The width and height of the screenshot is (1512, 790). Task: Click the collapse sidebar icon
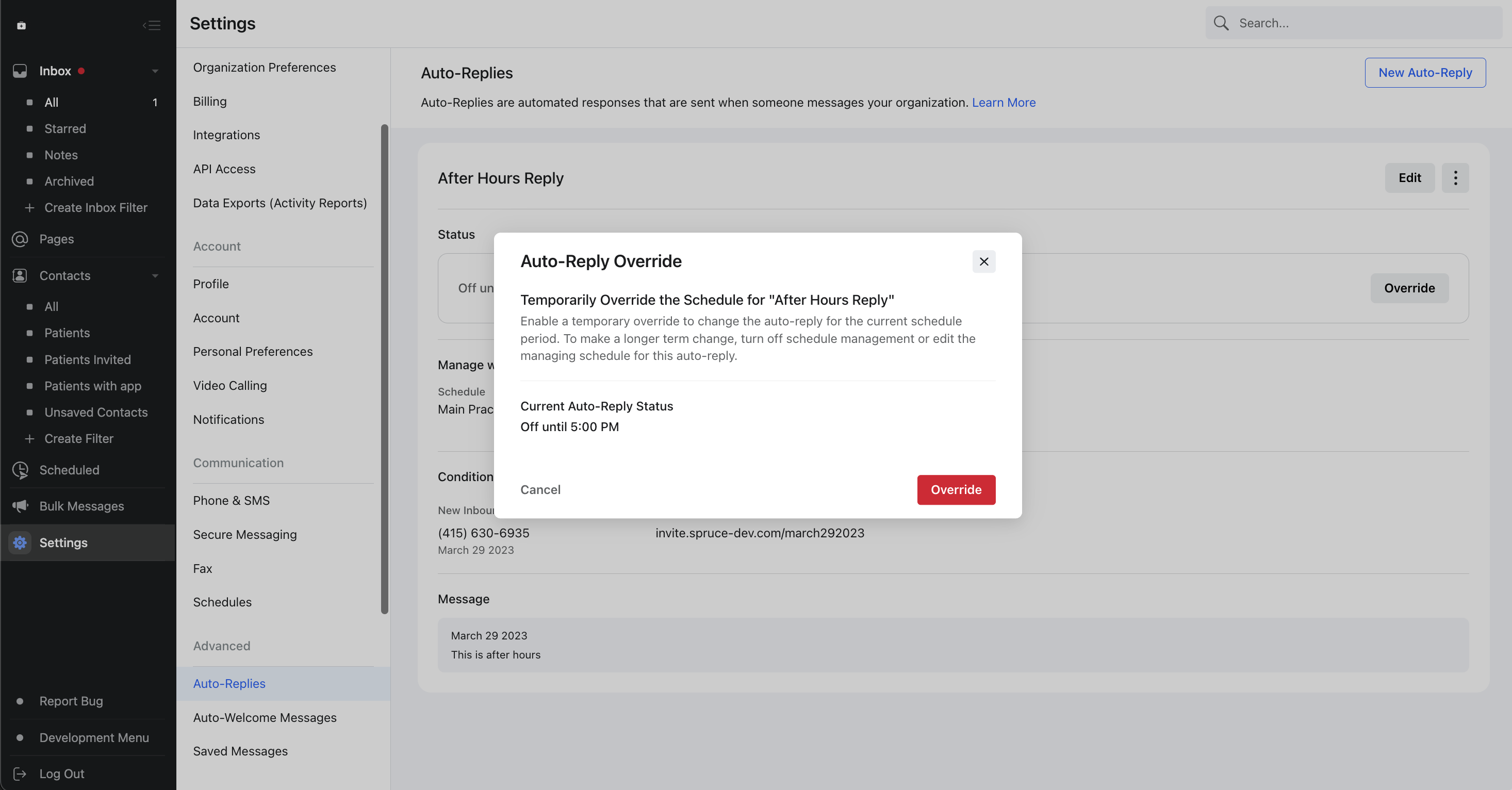(152, 25)
